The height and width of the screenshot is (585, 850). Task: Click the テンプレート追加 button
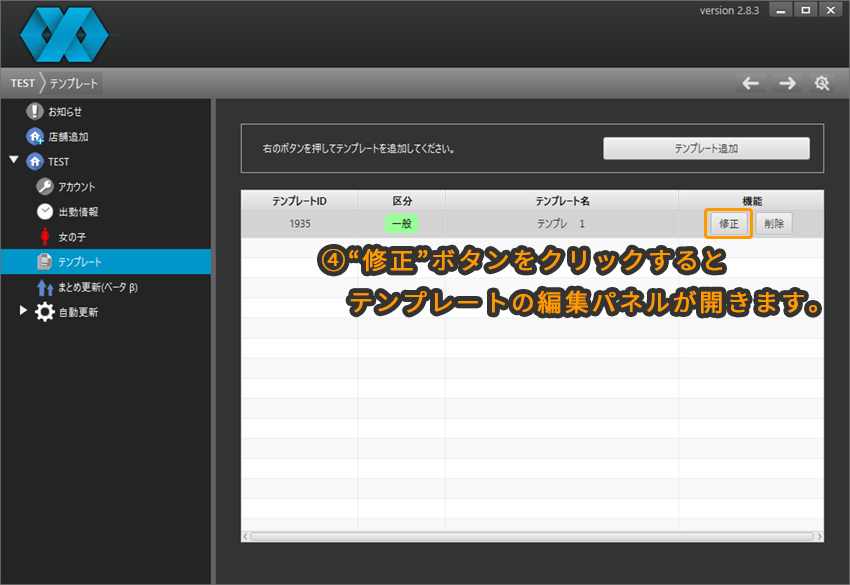(706, 148)
